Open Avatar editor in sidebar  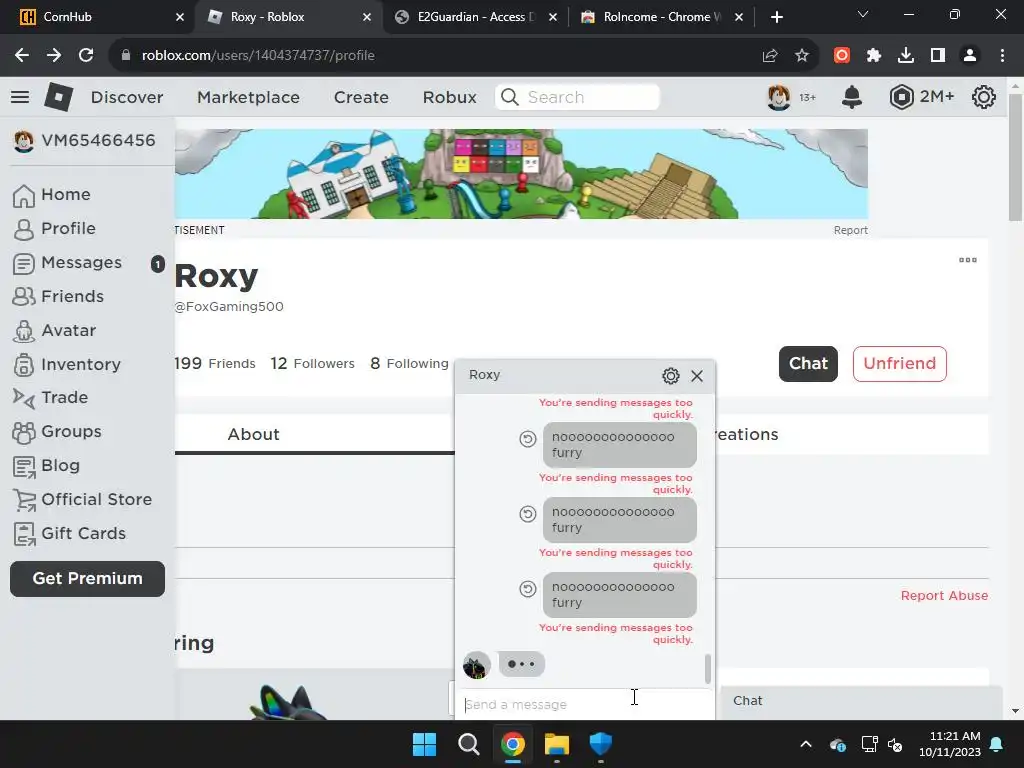coord(55,330)
